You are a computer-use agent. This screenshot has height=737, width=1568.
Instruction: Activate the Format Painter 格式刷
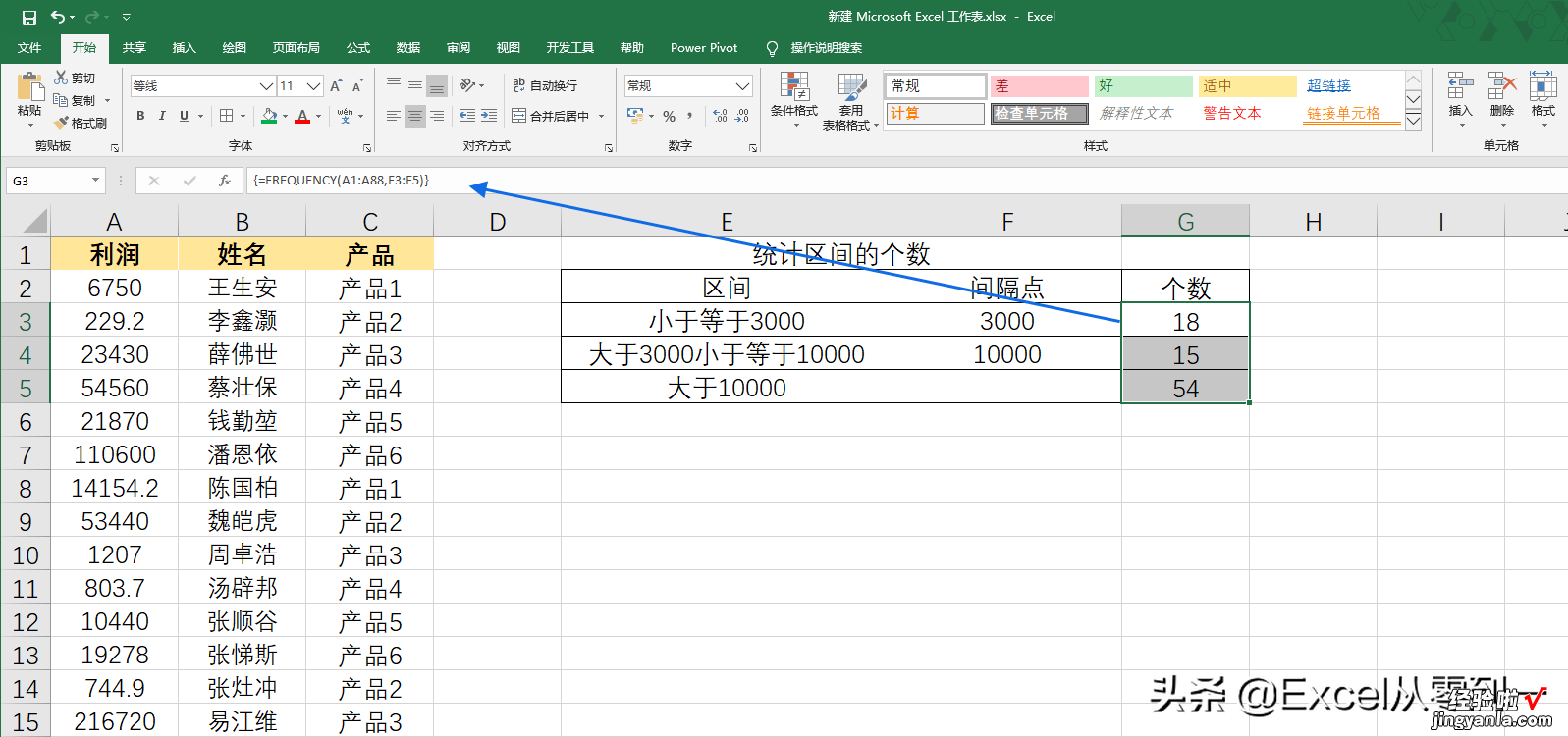pyautogui.click(x=81, y=123)
